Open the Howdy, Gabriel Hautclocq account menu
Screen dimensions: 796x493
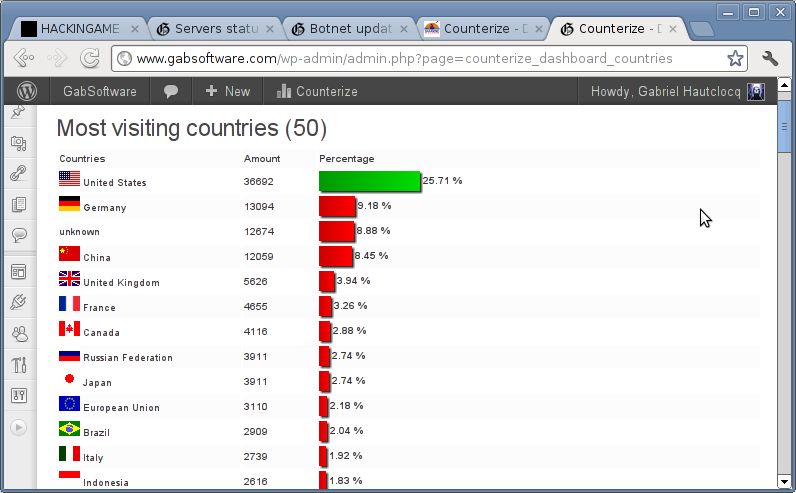coord(677,91)
